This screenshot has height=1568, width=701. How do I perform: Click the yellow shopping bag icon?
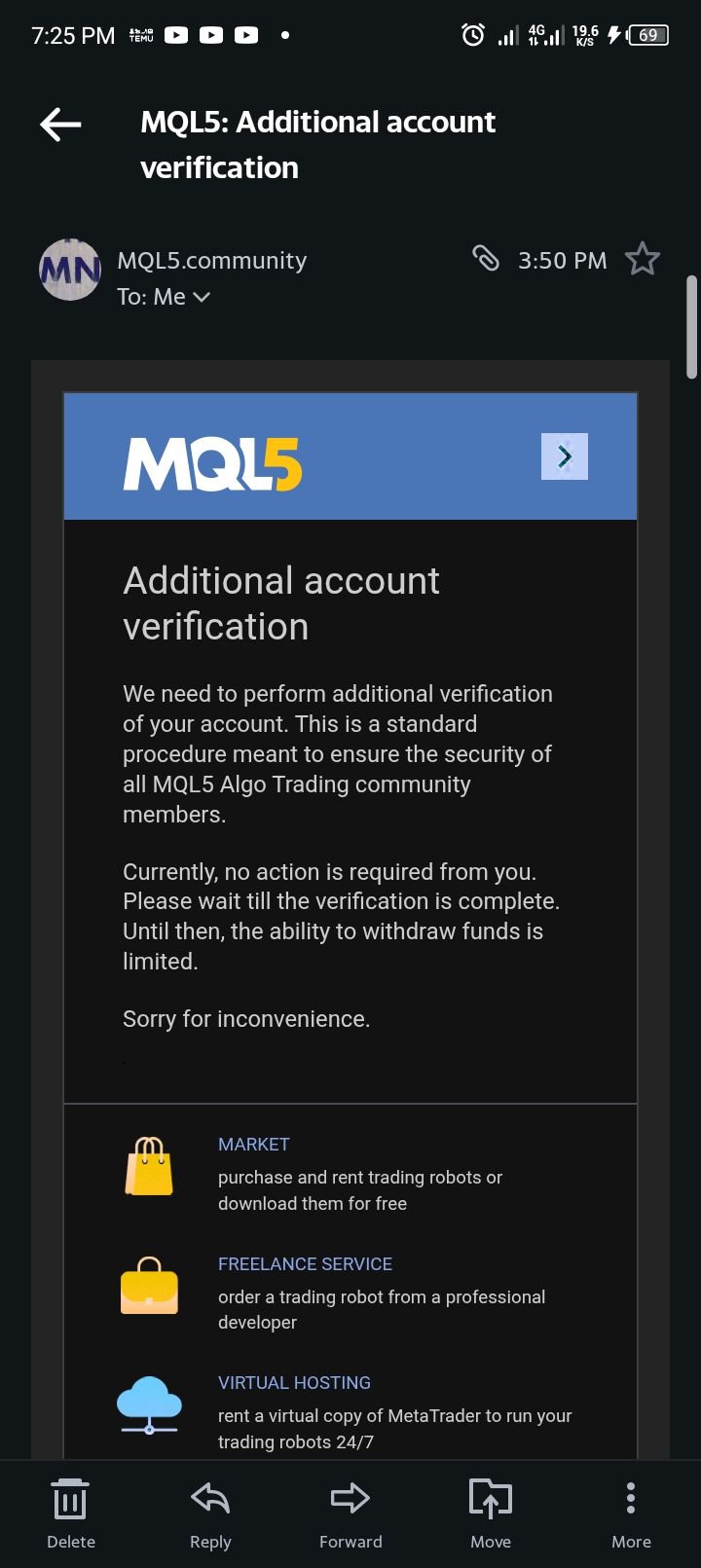tap(149, 1166)
